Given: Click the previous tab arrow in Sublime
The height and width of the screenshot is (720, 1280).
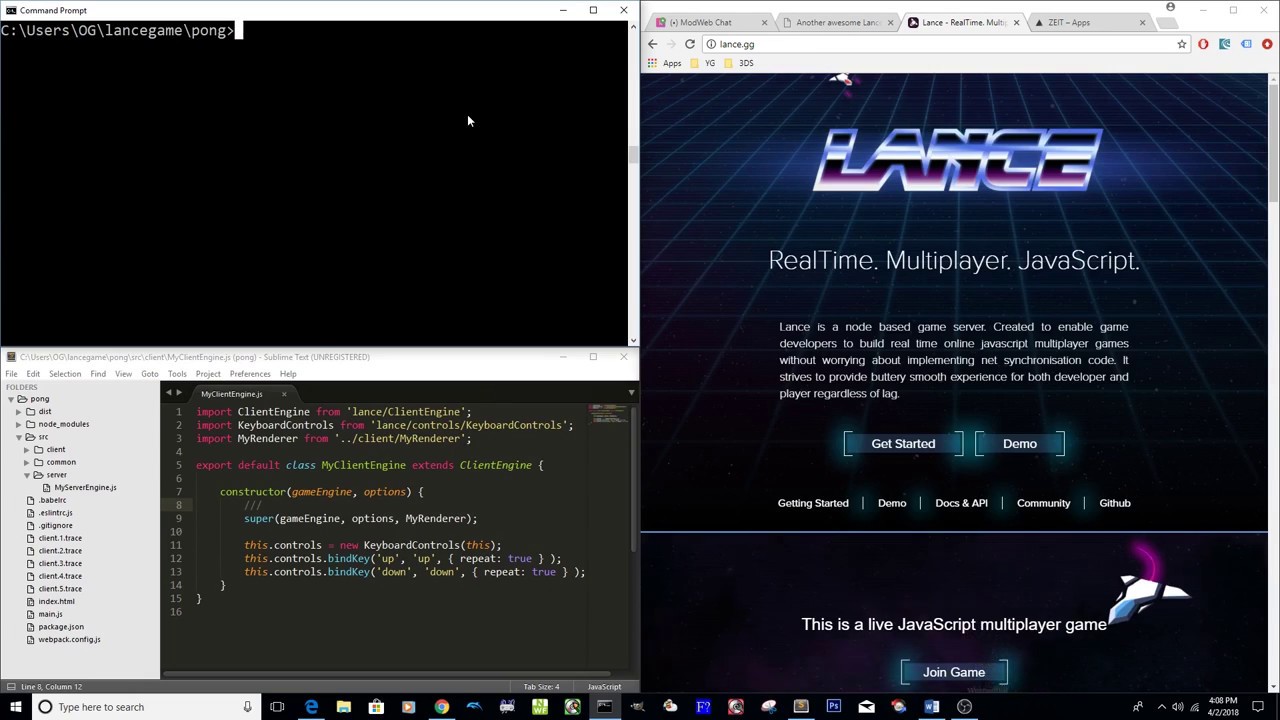Looking at the screenshot, I should click(168, 393).
